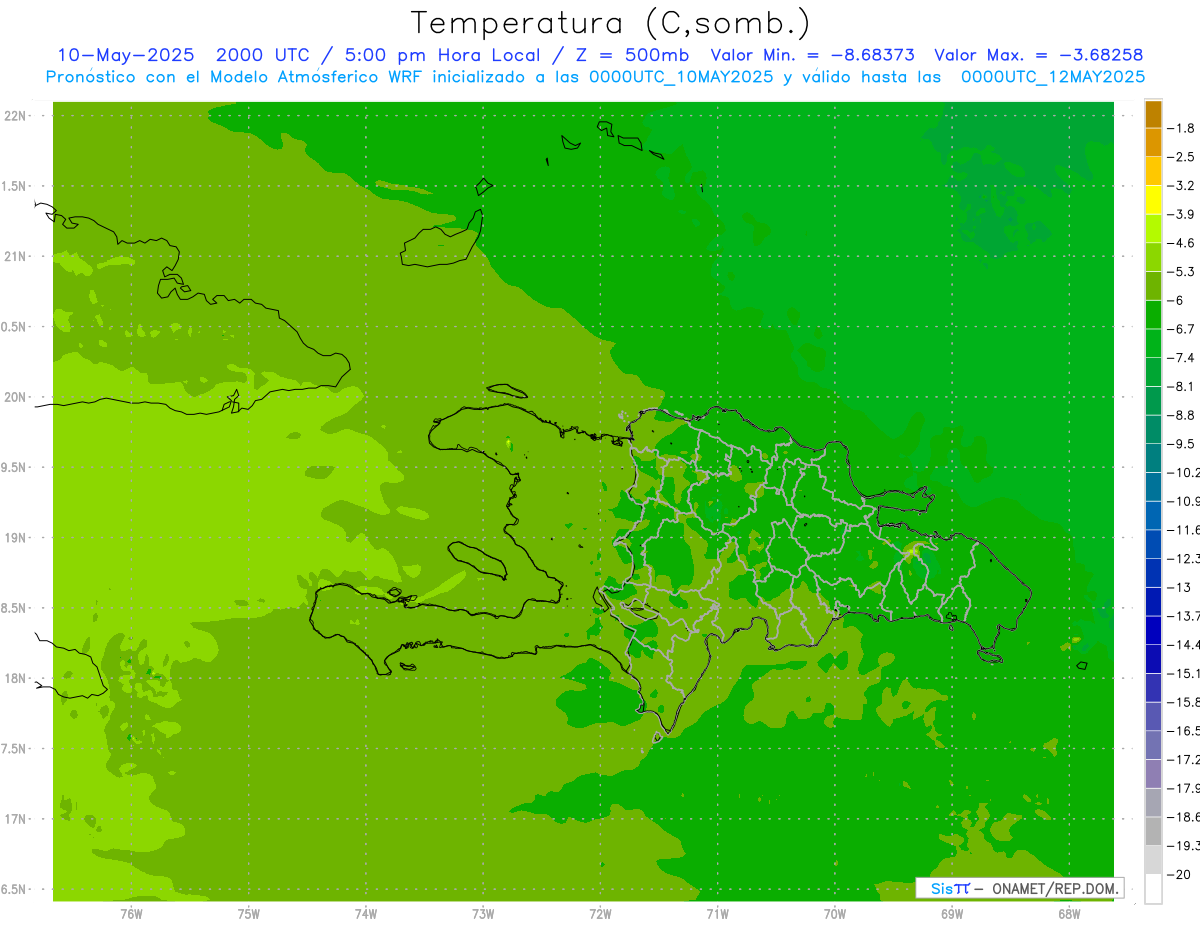
Task: Click the '-13' color scale label
Action: 1181,587
